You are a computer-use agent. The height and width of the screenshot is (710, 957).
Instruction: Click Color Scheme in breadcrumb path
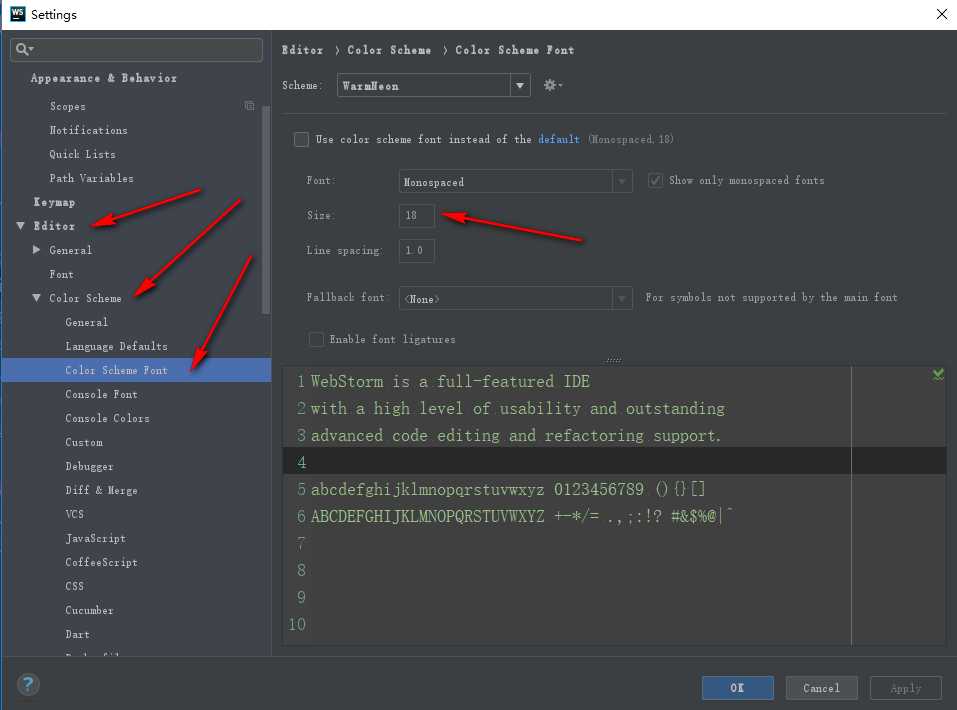[x=389, y=50]
